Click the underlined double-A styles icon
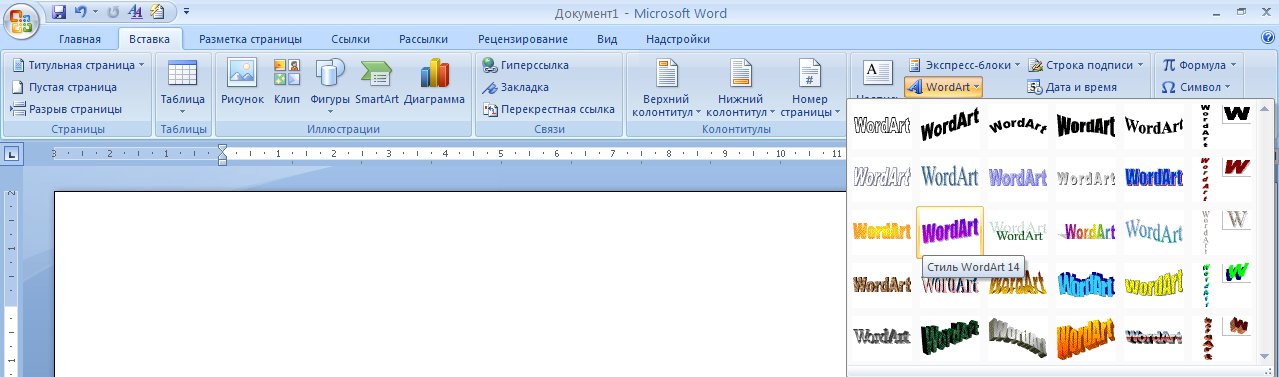The height and width of the screenshot is (377, 1279). (135, 13)
